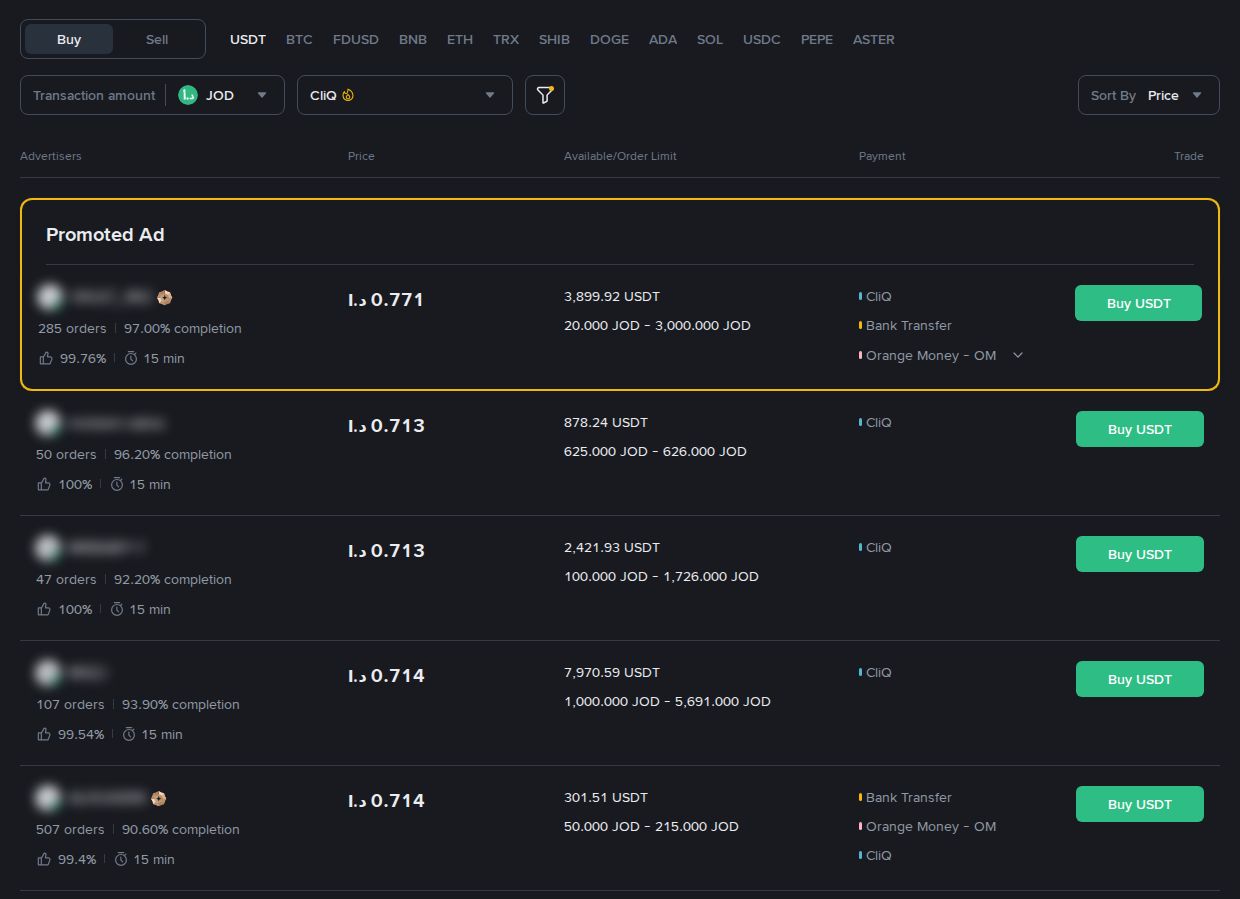Viewport: 1240px width, 899px height.
Task: Click the Available/Order Limit column header
Action: [620, 156]
